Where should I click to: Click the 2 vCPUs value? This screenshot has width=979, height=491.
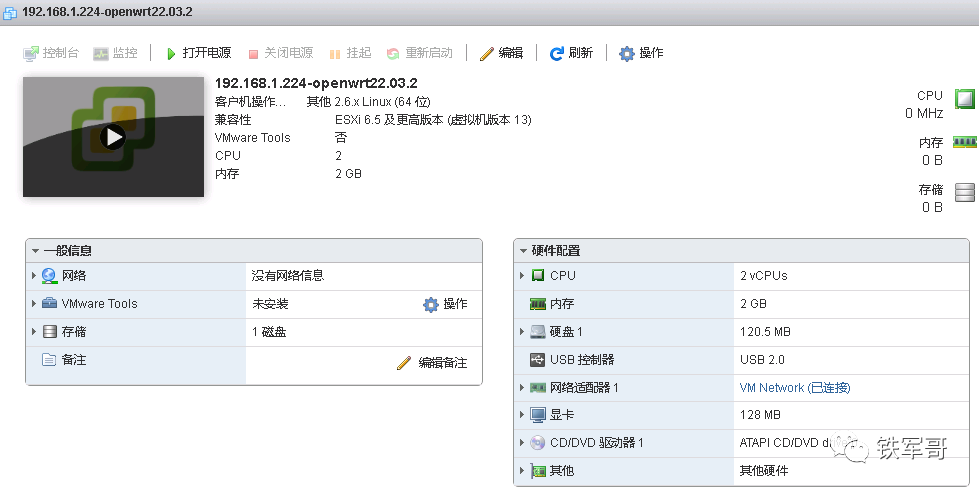pos(764,275)
